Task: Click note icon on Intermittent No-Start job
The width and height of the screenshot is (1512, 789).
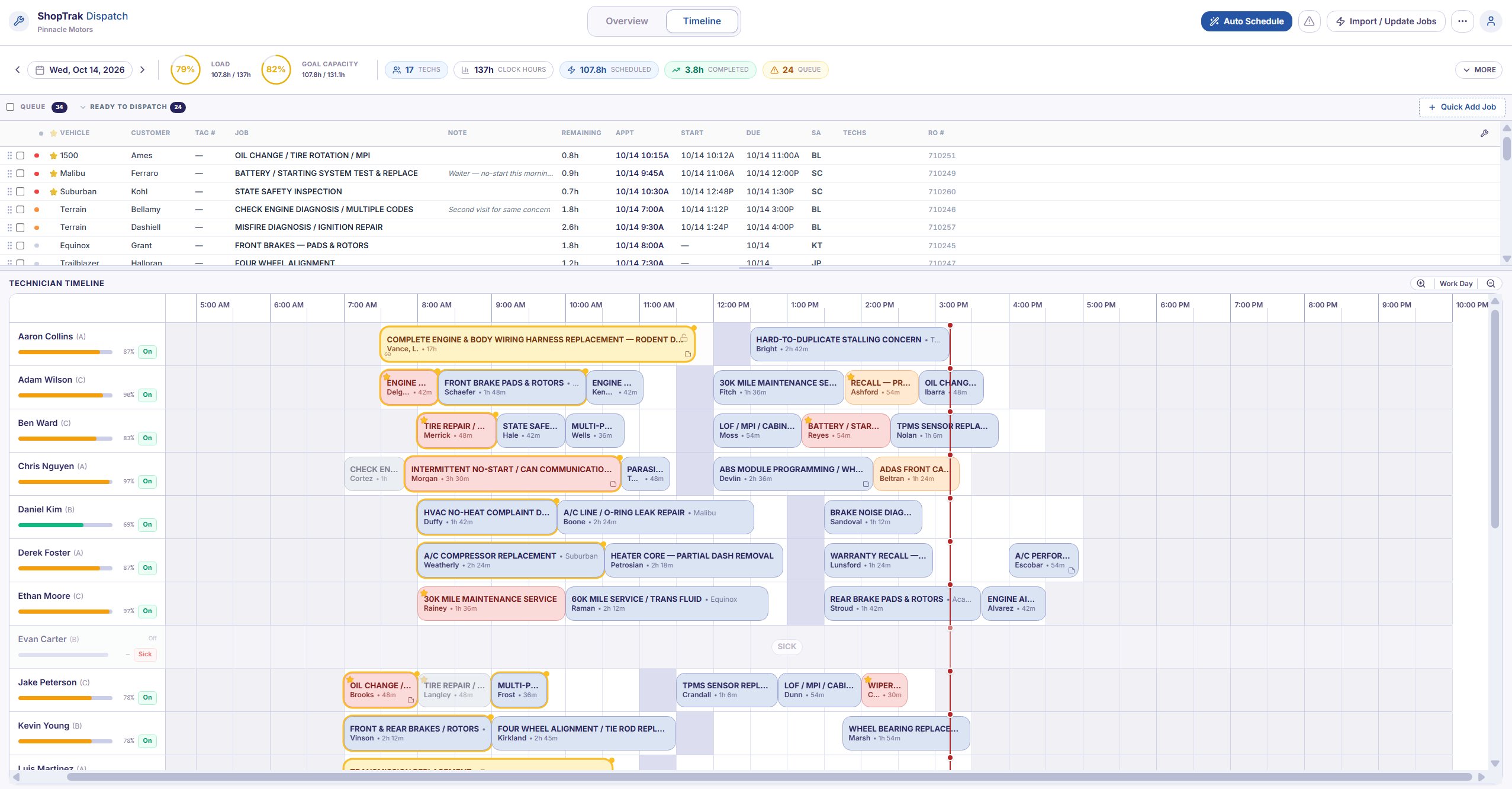Action: click(613, 484)
